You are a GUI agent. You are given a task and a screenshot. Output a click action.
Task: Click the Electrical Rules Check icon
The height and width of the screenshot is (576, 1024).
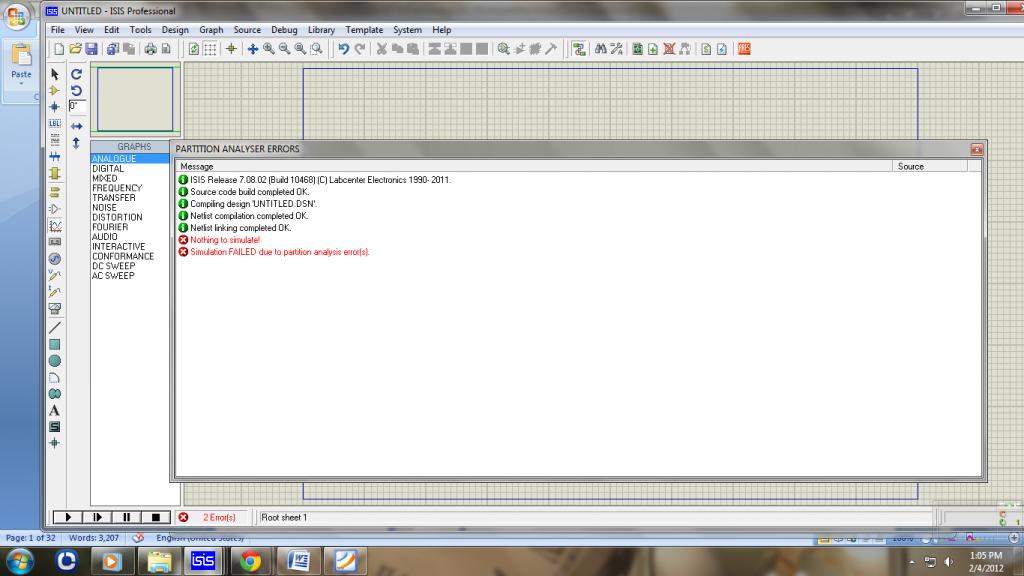pyautogui.click(x=722, y=49)
